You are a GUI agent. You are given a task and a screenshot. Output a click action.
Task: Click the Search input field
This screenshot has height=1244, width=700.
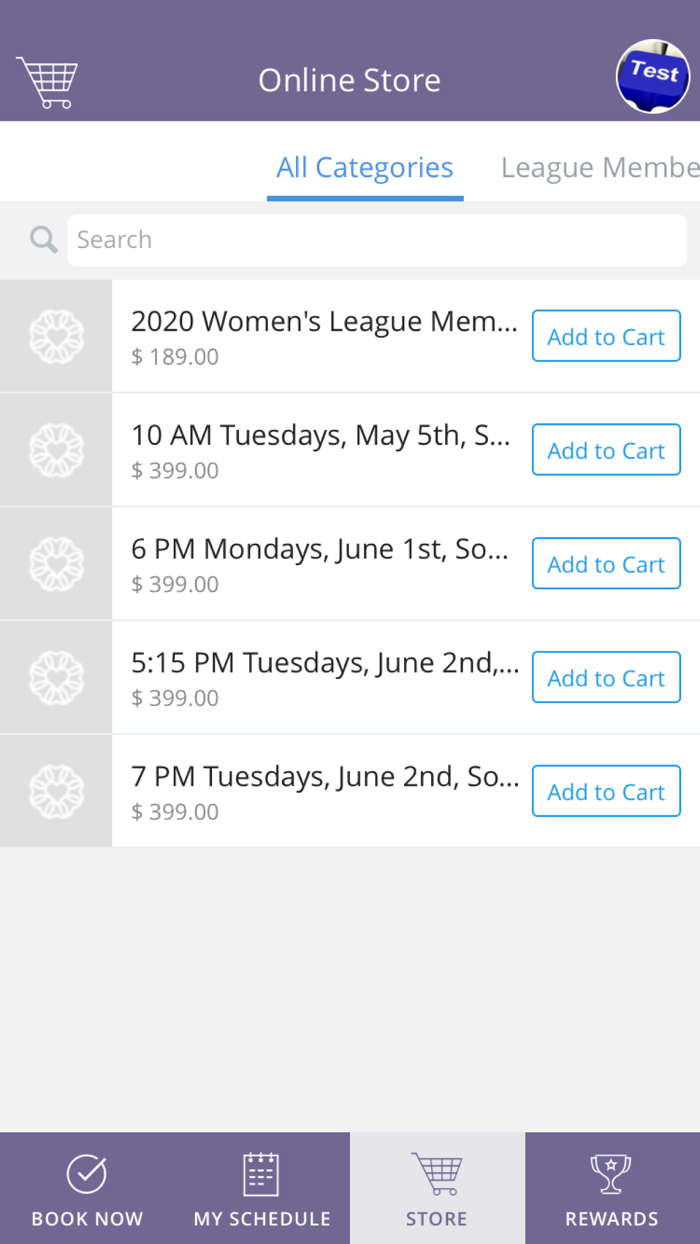(377, 239)
